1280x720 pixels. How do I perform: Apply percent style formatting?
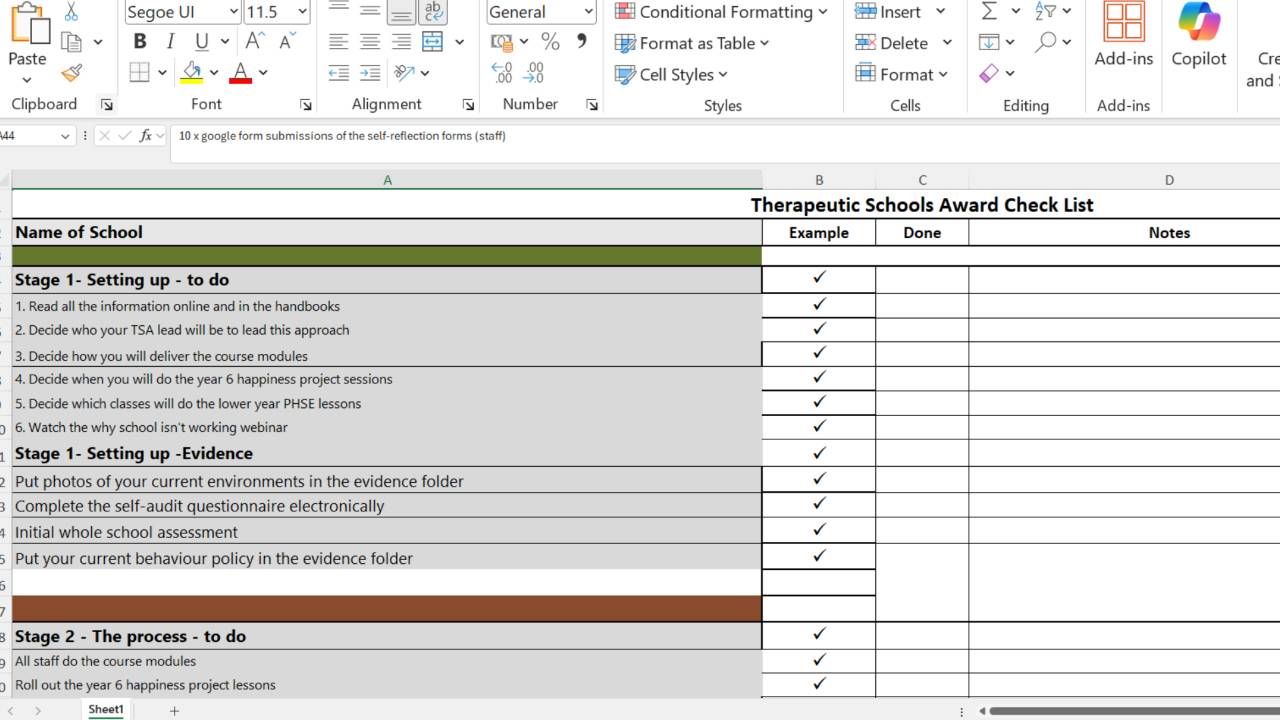click(550, 42)
